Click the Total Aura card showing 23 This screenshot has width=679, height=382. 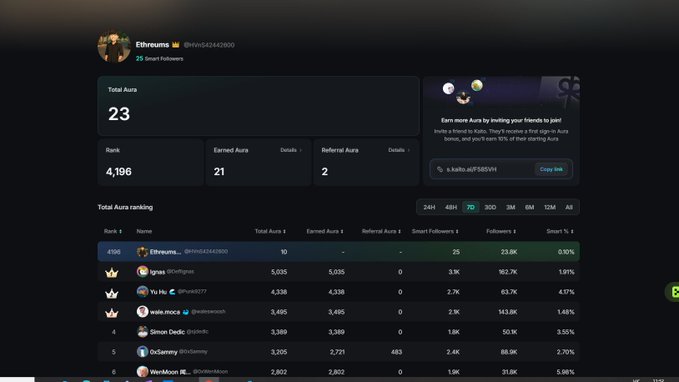click(259, 106)
